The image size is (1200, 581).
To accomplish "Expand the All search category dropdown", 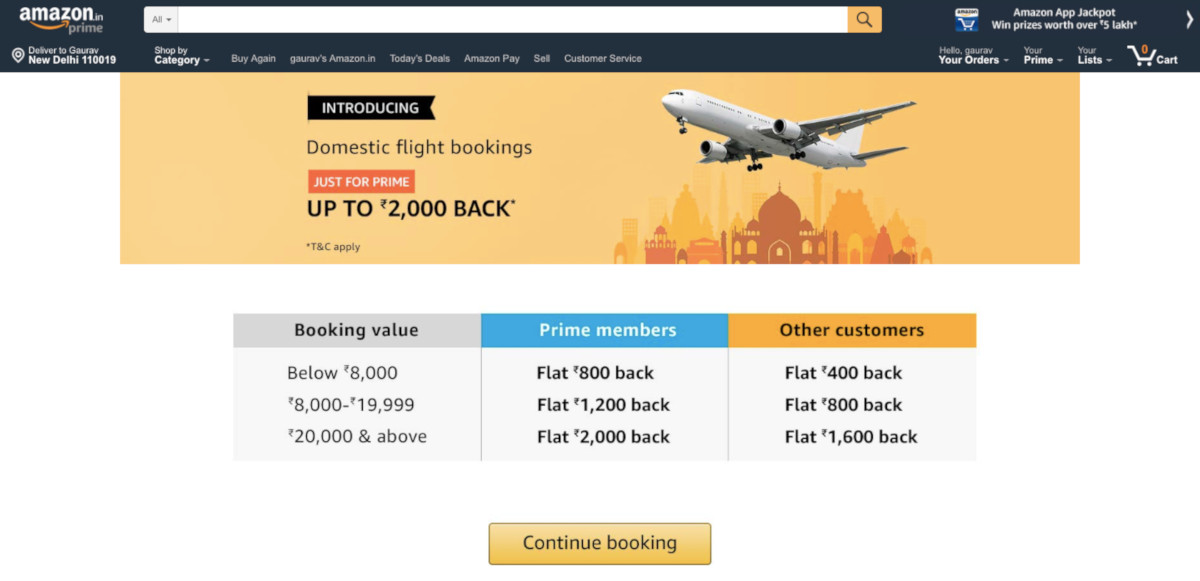I will click(x=160, y=19).
